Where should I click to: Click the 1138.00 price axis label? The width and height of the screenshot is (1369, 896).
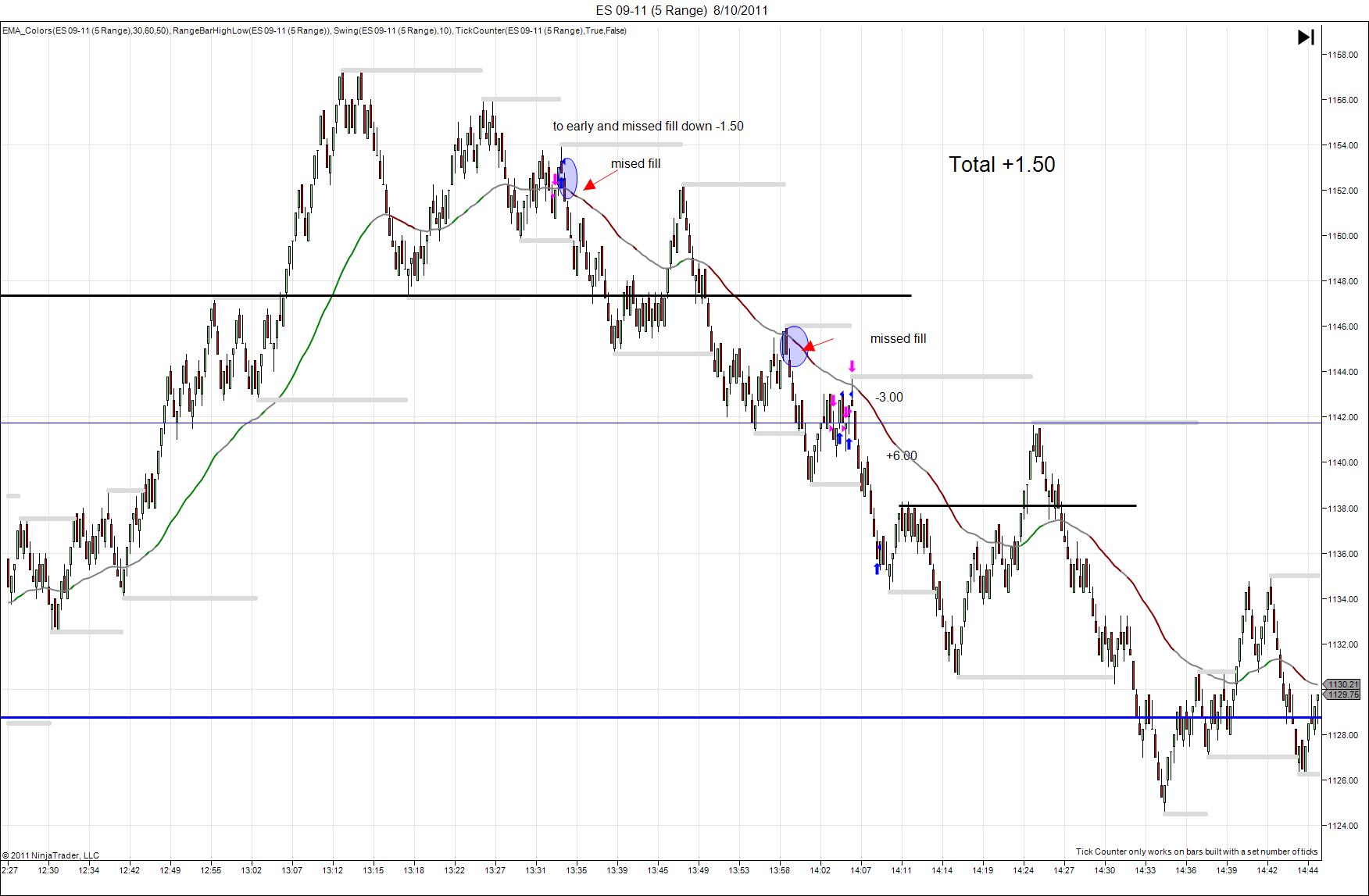(1342, 509)
